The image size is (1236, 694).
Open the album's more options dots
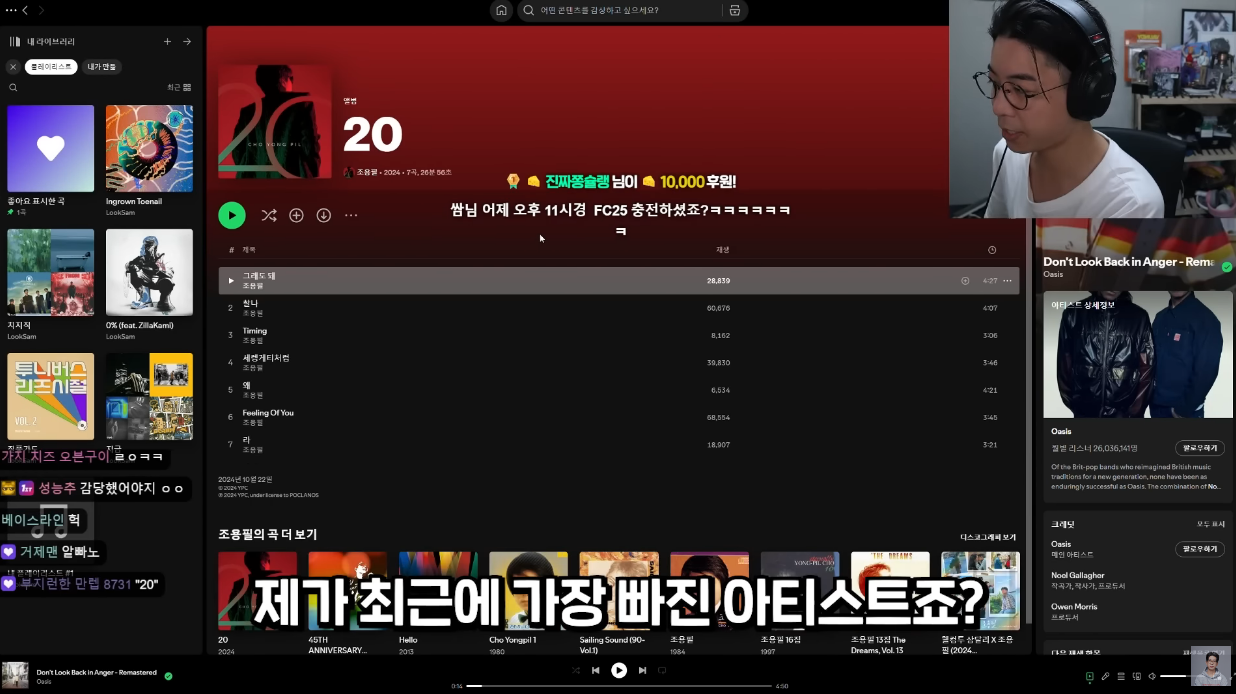(351, 215)
